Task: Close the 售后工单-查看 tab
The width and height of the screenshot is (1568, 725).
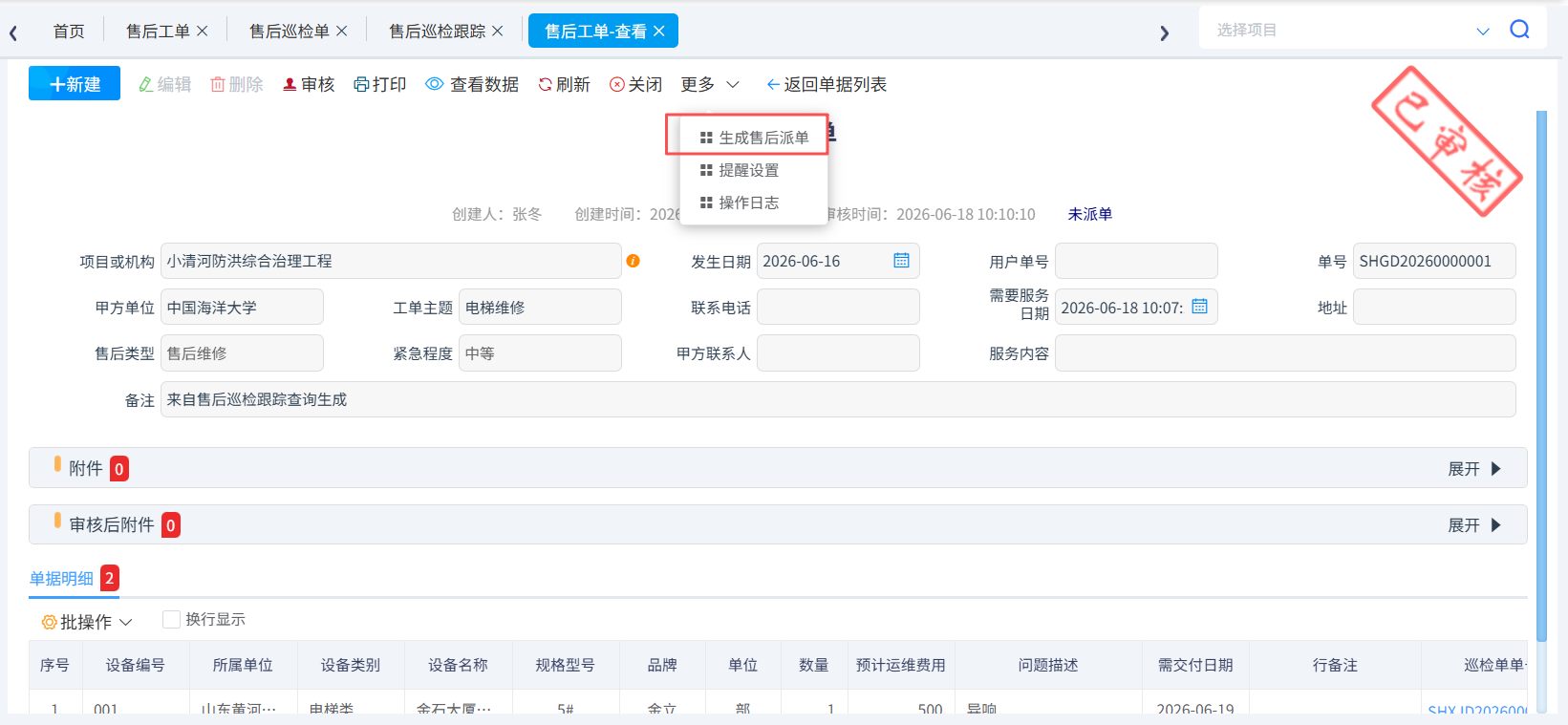Action: 659,32
